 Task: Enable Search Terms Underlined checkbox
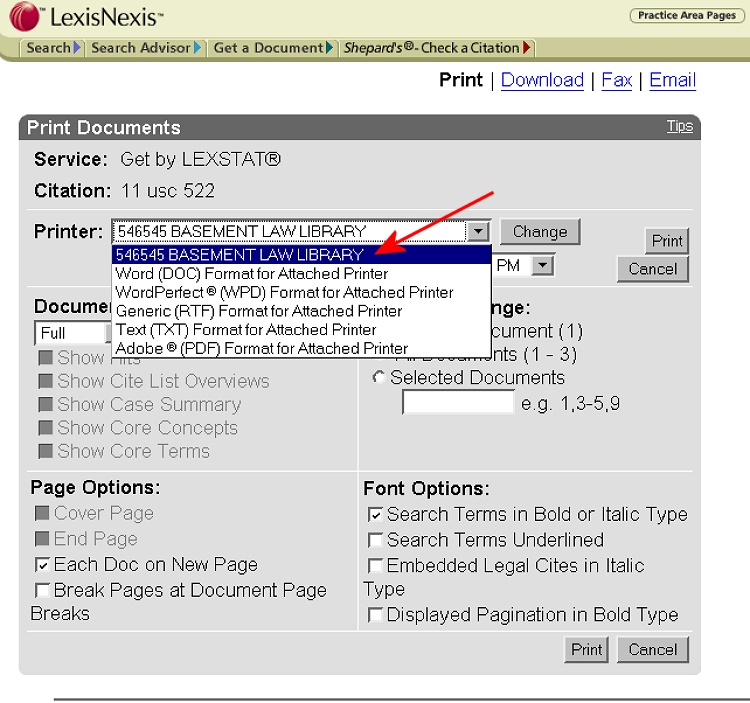tap(375, 540)
